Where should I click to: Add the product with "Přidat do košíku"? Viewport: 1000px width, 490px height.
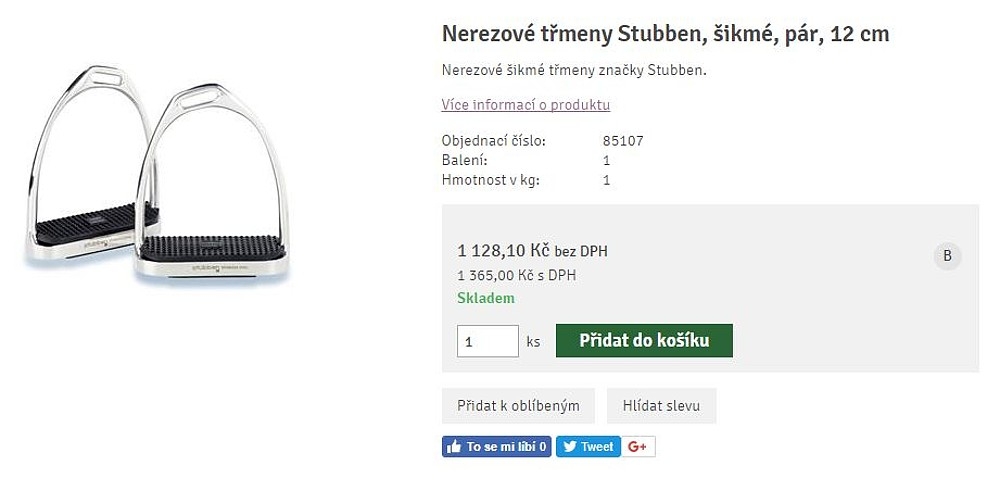644,340
